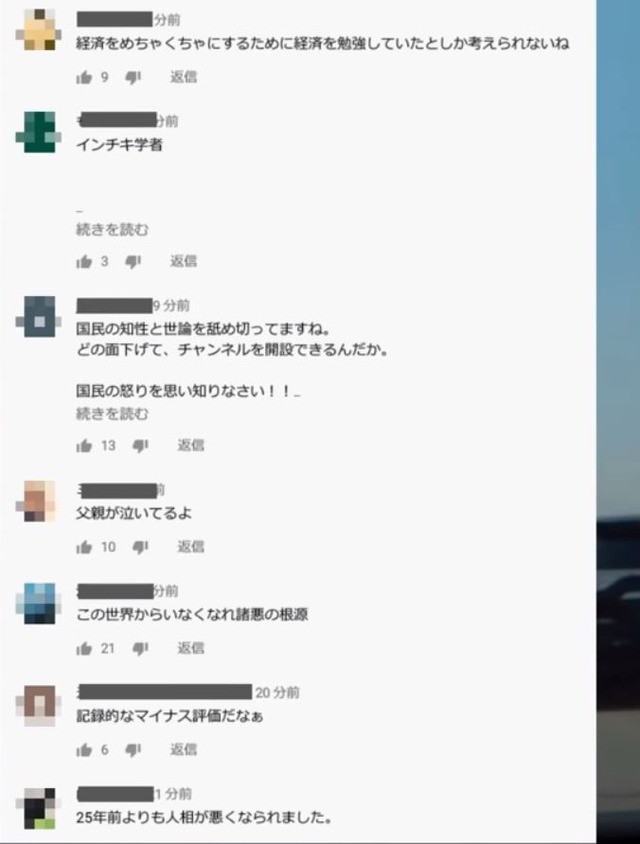640x844 pixels.
Task: Open avatar beside 25年前よりも人相 comment
Action: 38,807
